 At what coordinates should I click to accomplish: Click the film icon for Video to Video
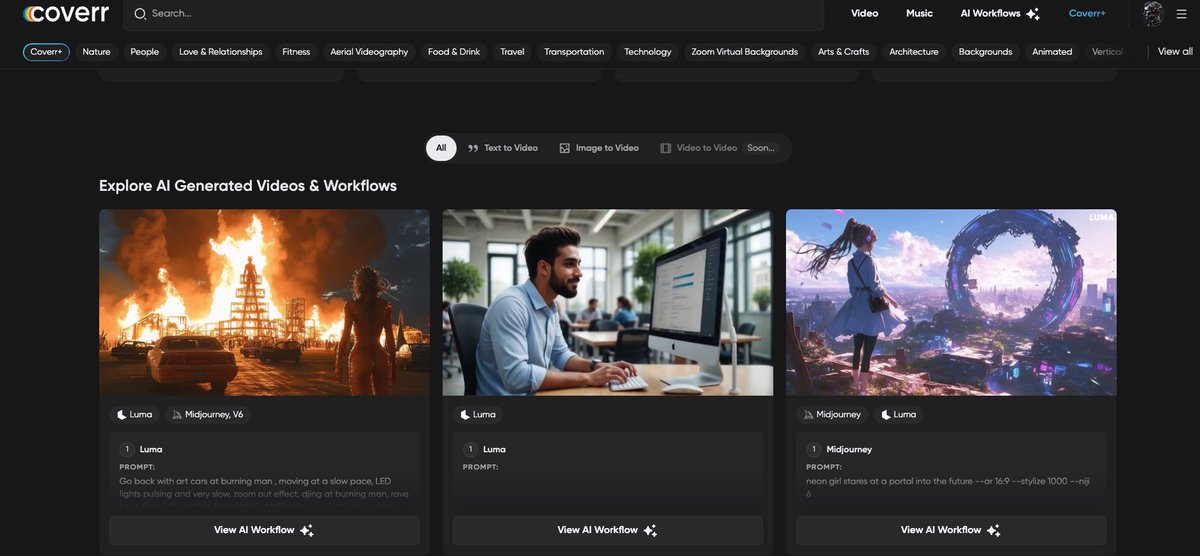666,148
